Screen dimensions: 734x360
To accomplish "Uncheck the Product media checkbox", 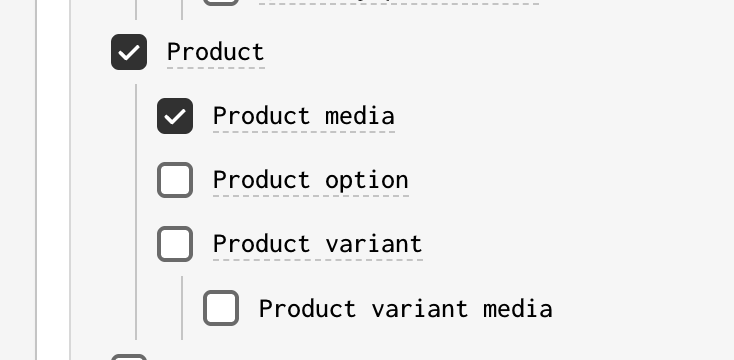I will coord(175,116).
